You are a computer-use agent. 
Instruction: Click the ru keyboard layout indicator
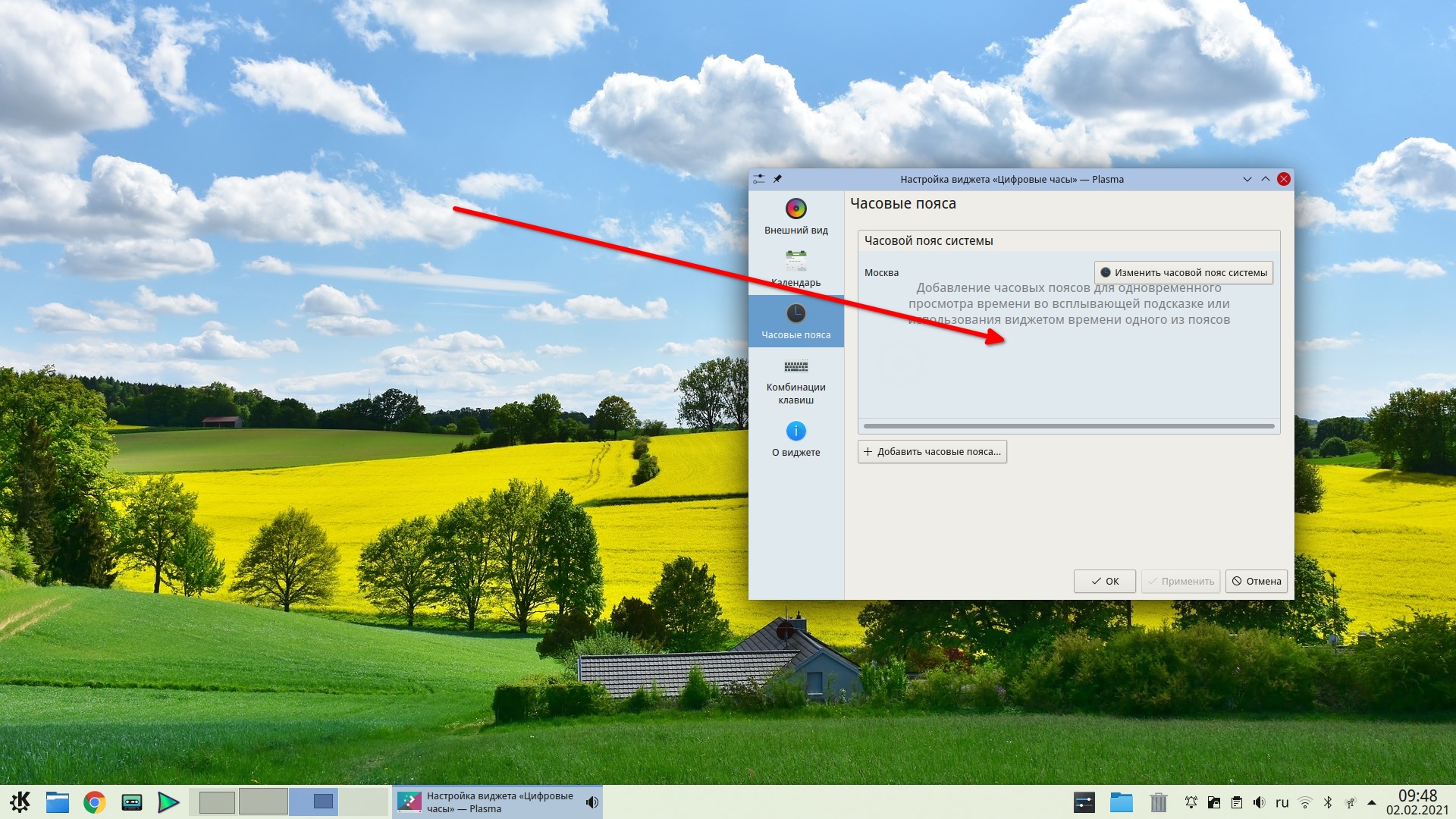click(1282, 802)
